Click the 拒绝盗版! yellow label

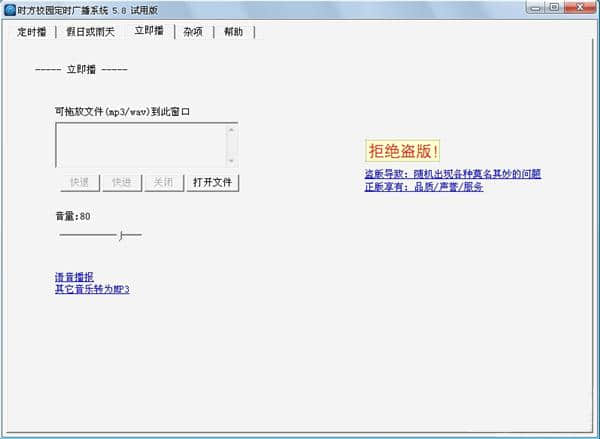coord(403,150)
